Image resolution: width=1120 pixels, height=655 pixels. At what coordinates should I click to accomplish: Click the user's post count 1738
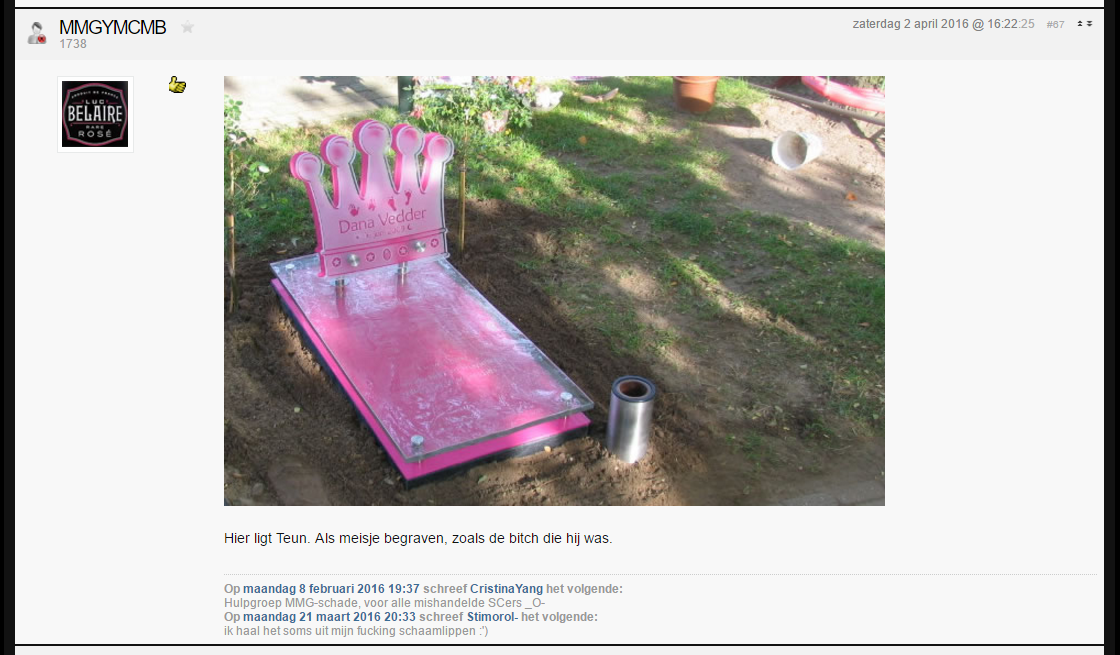73,44
